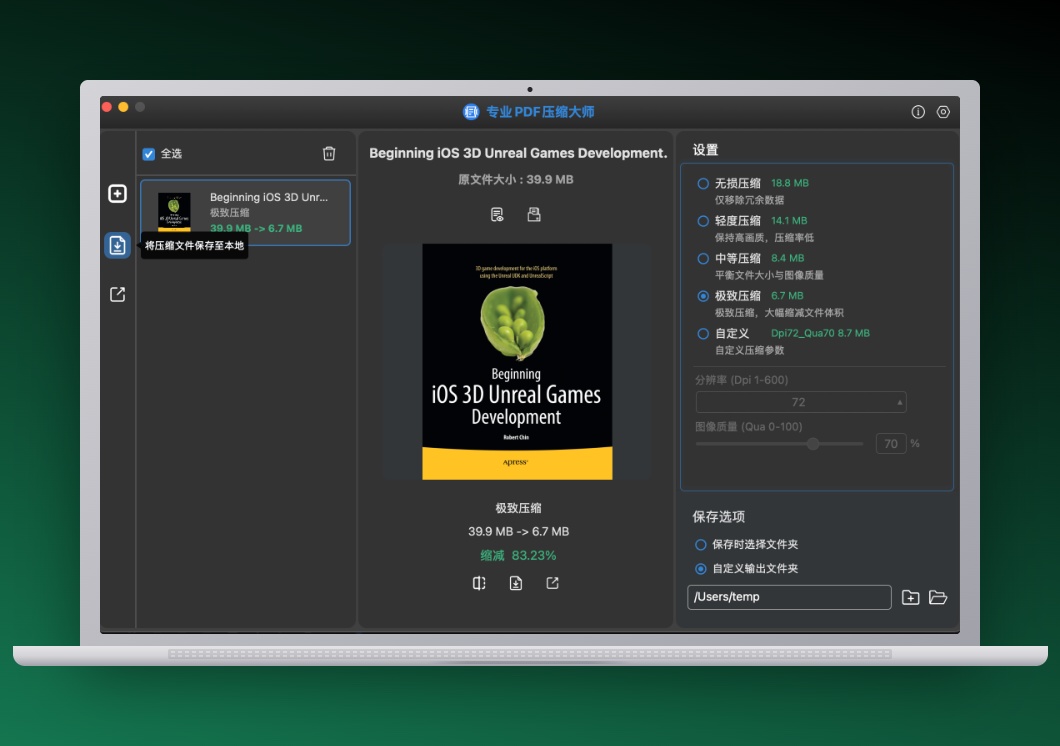The height and width of the screenshot is (746, 1060).
Task: Choose the 自定义 custom compression option
Action: tap(703, 334)
